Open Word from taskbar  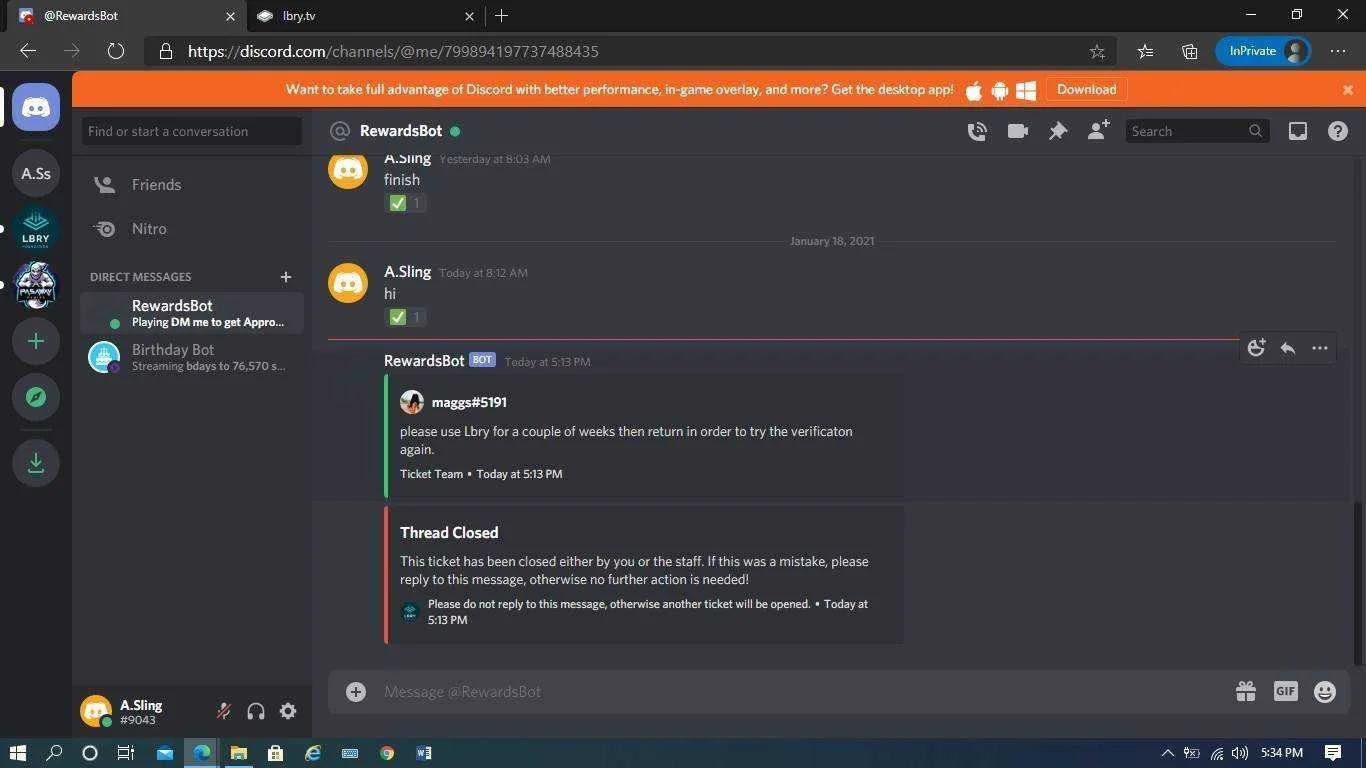pos(424,753)
